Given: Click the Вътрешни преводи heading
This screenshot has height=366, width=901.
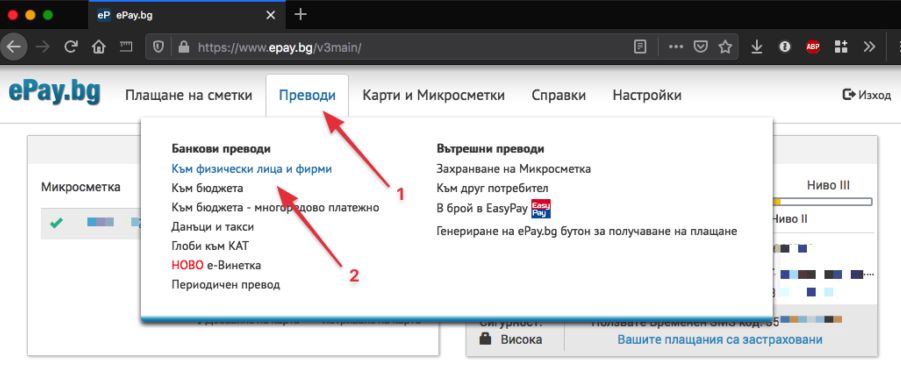Looking at the screenshot, I should (490, 149).
